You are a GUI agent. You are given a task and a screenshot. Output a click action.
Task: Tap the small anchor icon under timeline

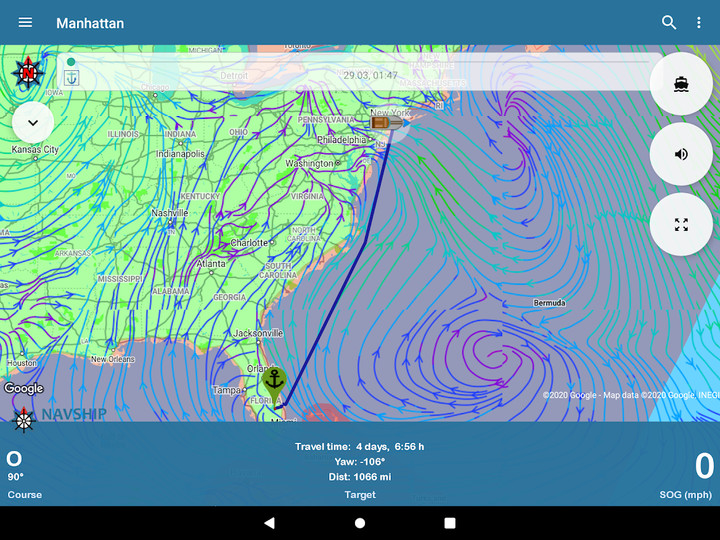click(x=71, y=78)
